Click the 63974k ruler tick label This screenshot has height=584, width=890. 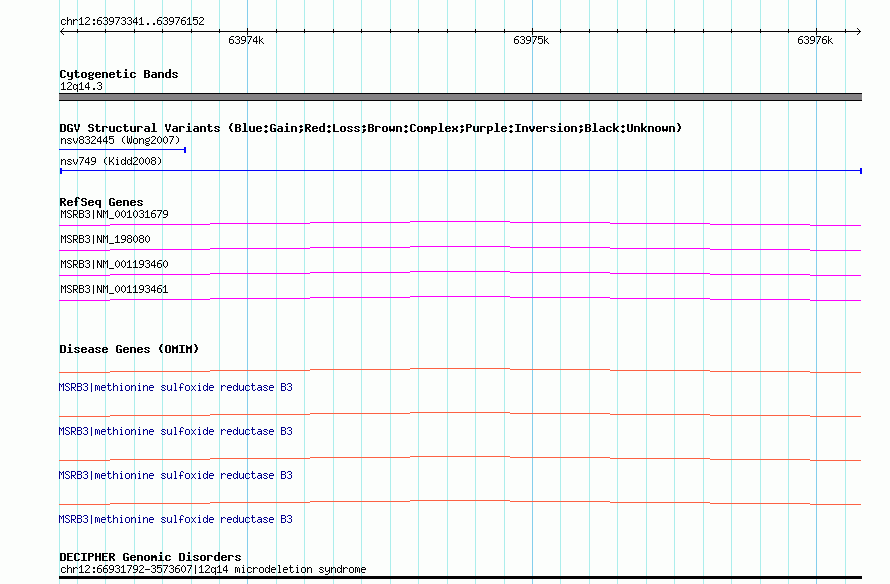[x=246, y=40]
